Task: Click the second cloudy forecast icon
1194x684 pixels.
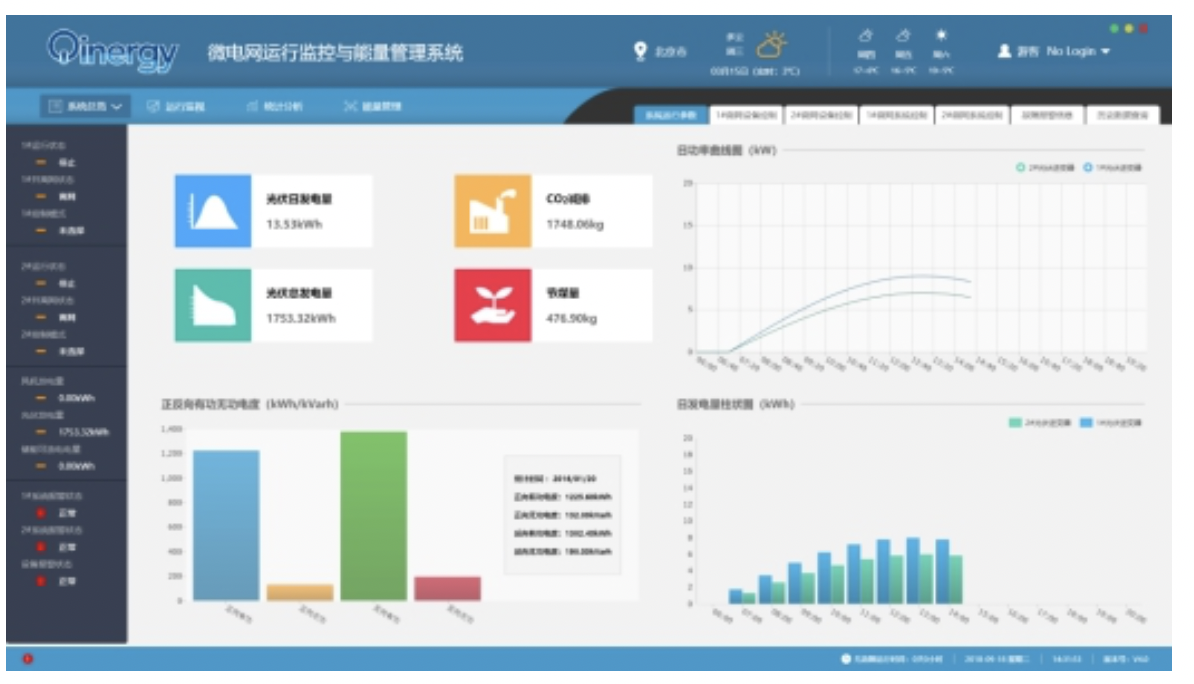Action: [903, 35]
